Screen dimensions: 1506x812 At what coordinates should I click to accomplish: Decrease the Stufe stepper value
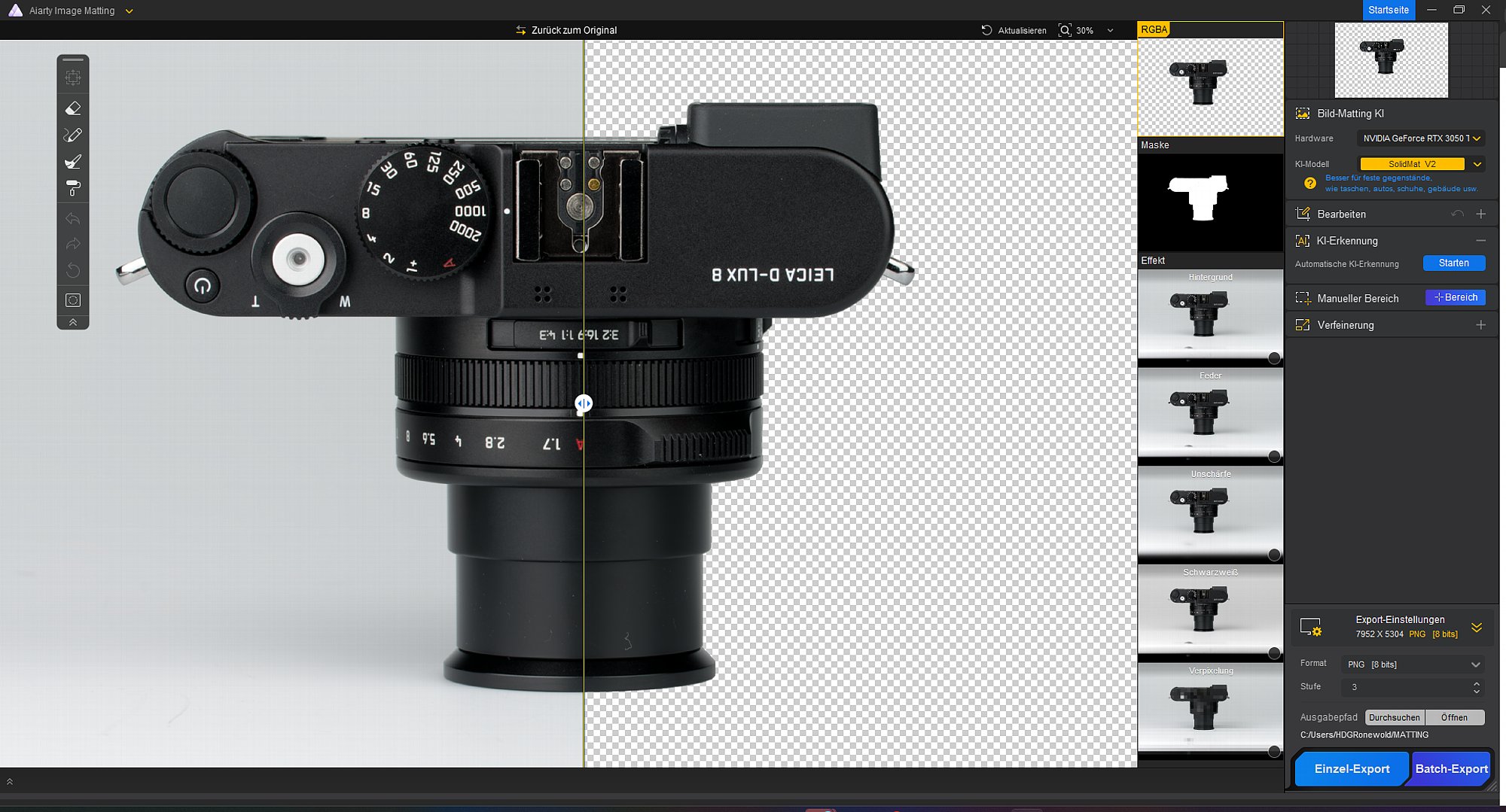tap(1477, 692)
